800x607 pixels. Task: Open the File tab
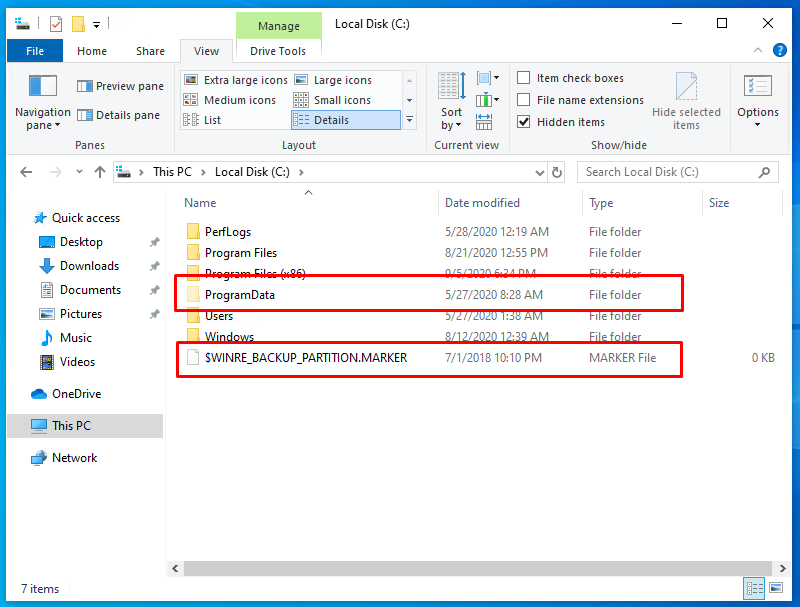click(35, 51)
